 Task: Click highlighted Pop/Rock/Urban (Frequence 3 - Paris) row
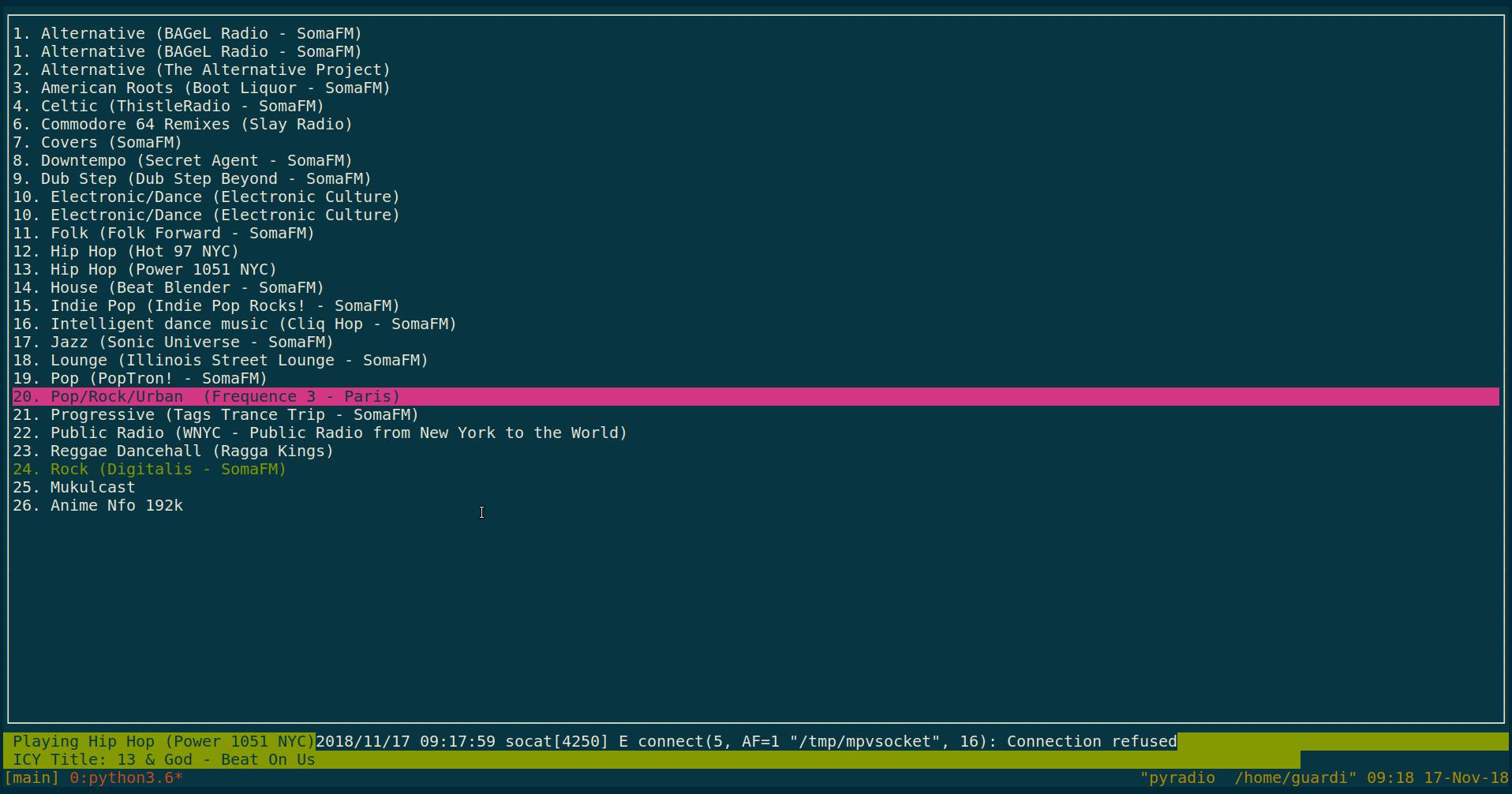click(755, 396)
